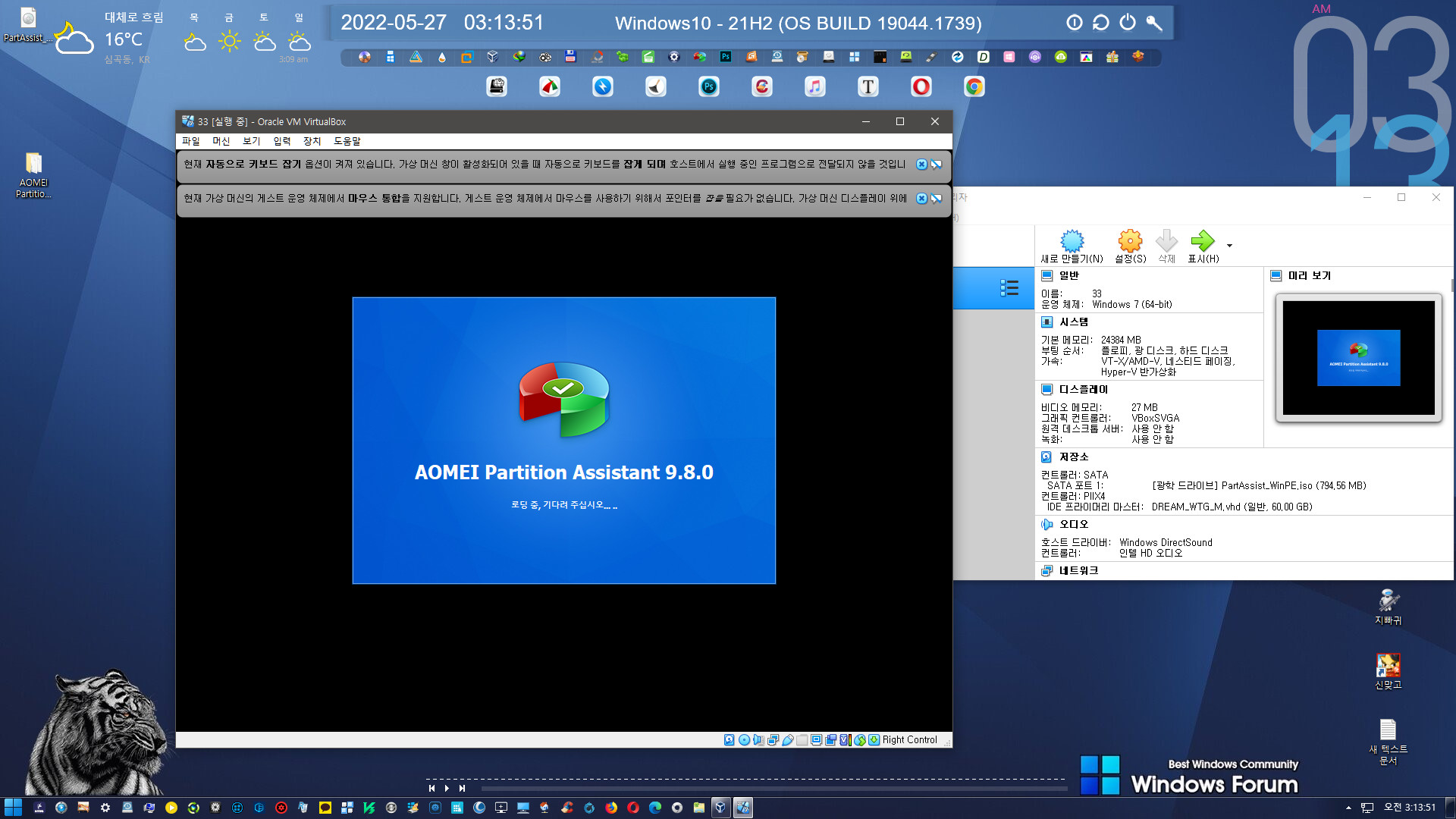Click PartAssist_WinPE.iso optical drive entry
The width and height of the screenshot is (1456, 819).
(1259, 485)
